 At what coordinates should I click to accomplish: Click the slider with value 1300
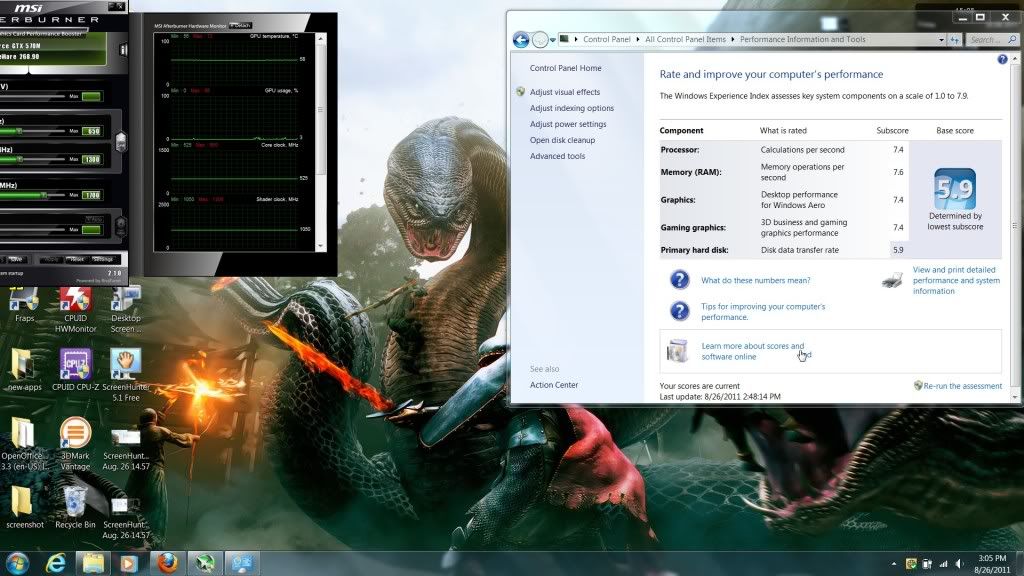point(33,159)
